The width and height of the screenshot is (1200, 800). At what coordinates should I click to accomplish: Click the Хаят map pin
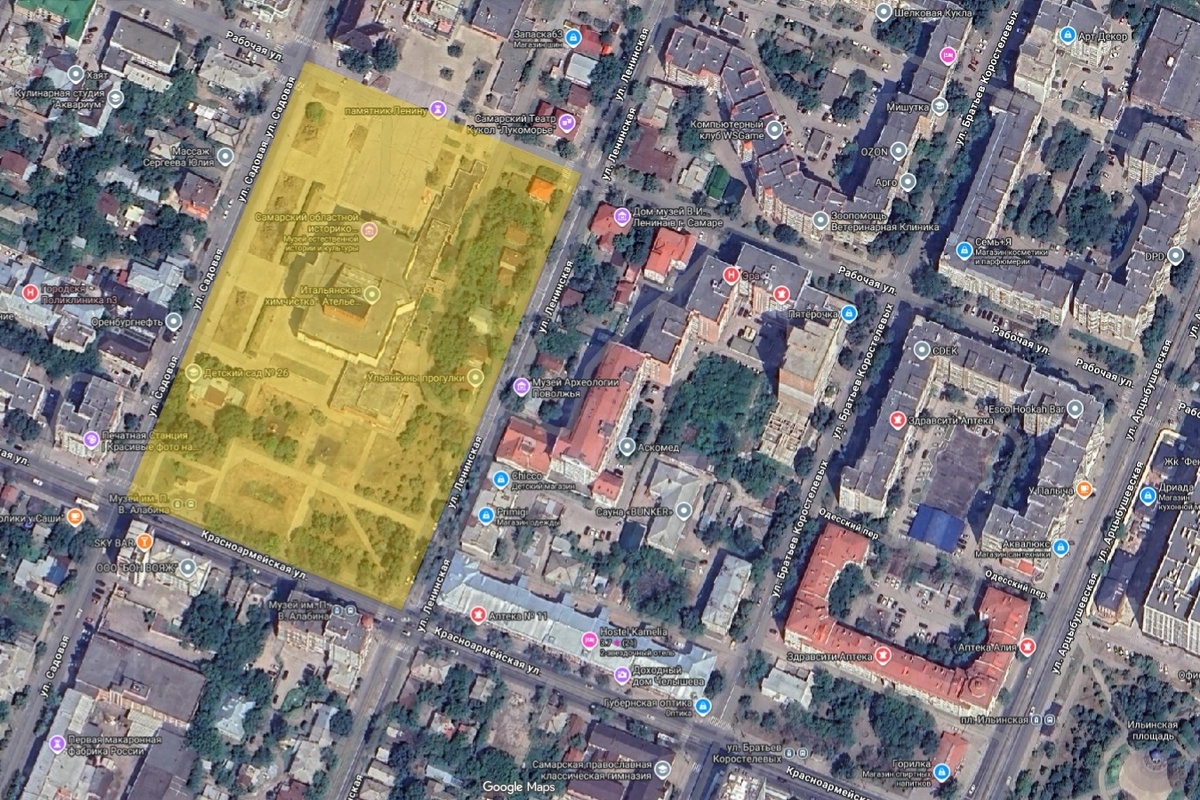(x=76, y=75)
